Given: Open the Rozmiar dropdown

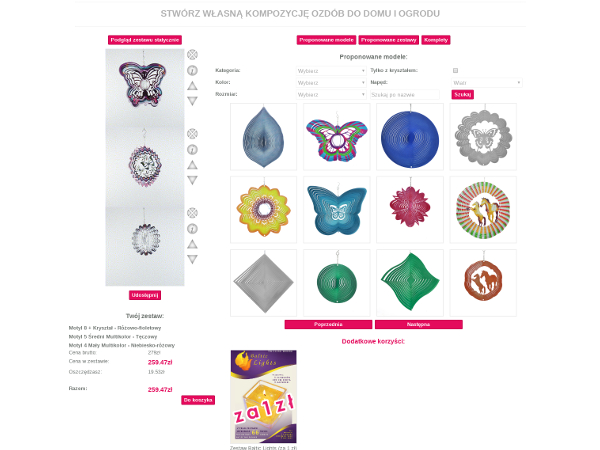Looking at the screenshot, I should (331, 95).
